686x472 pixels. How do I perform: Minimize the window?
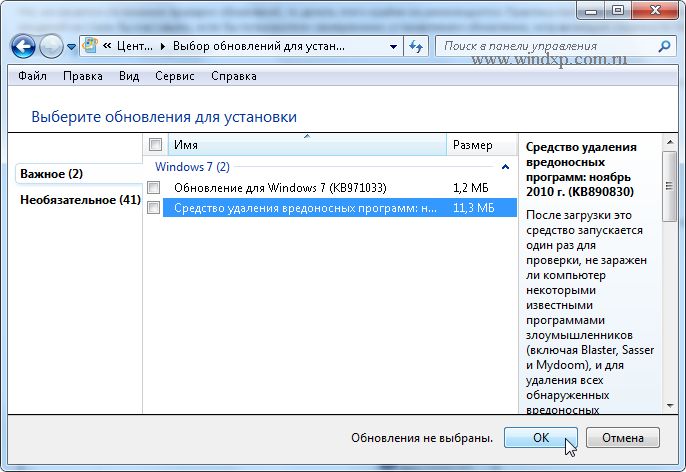(x=591, y=10)
